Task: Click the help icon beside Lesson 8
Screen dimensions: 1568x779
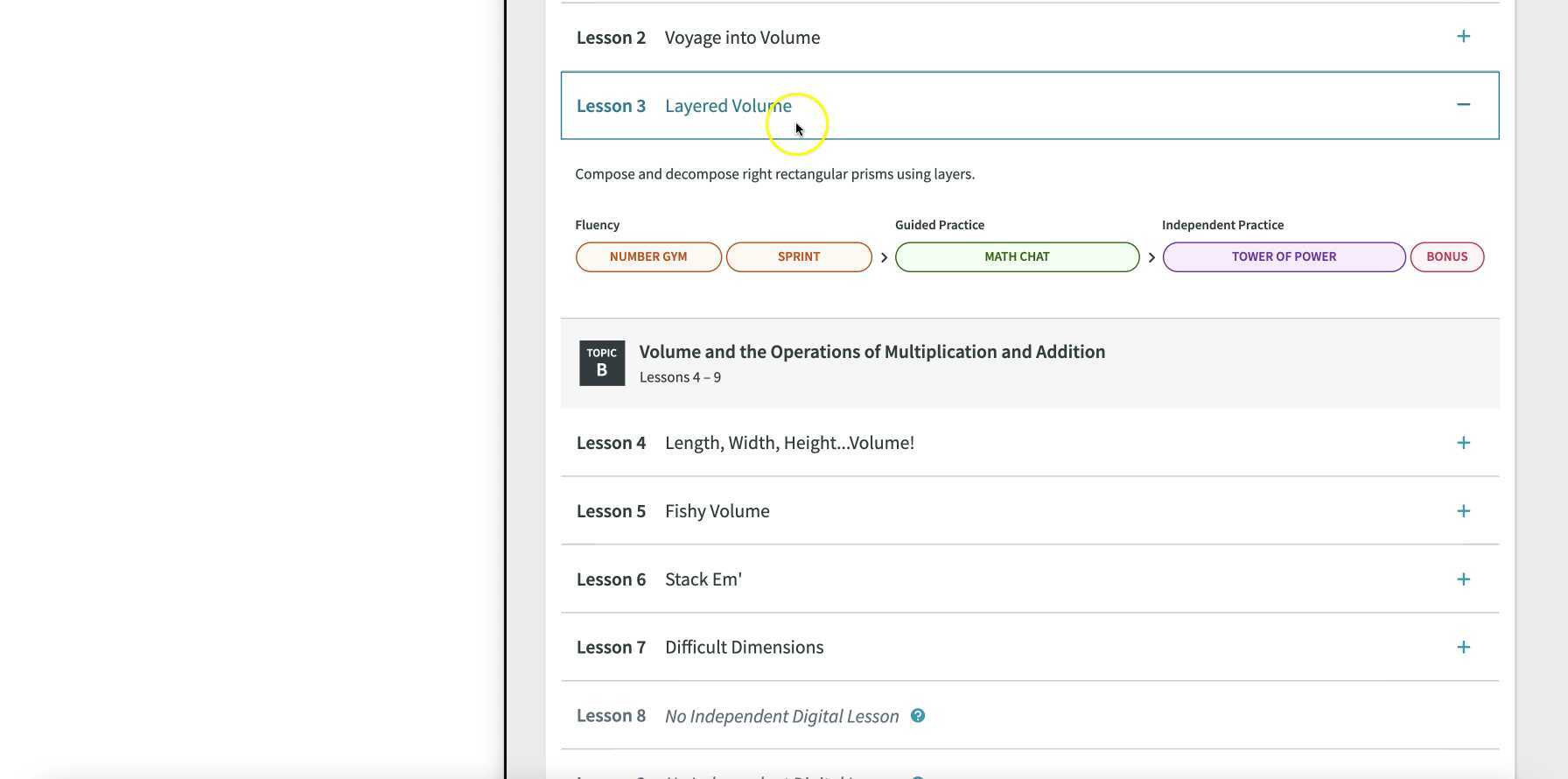Action: tap(918, 716)
